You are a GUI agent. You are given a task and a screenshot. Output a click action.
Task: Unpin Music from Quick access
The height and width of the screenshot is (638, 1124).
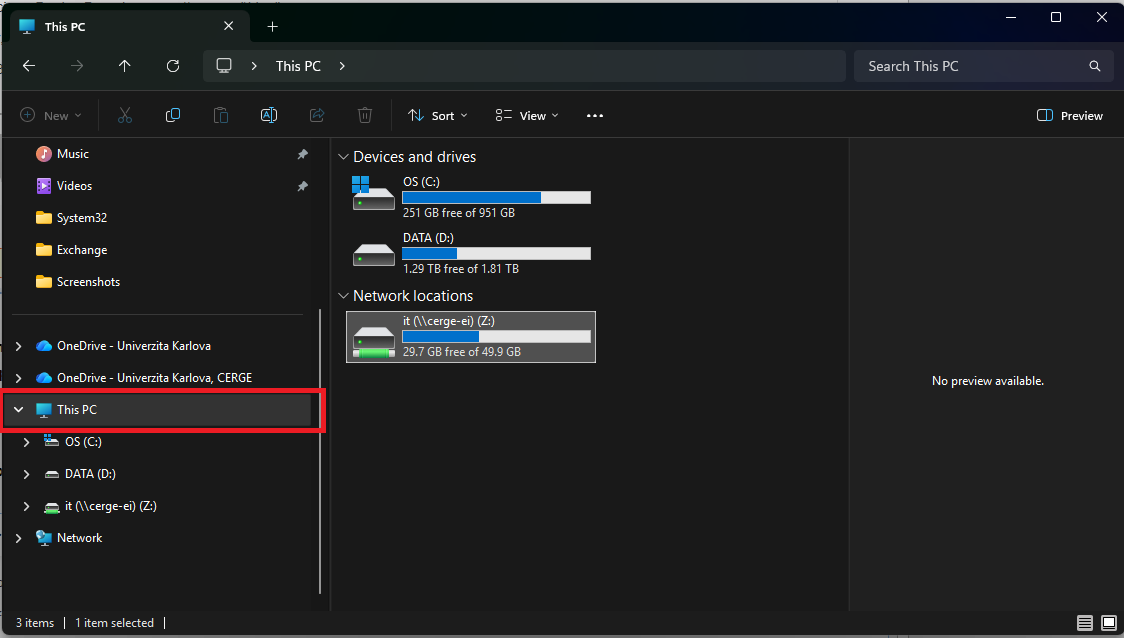click(x=303, y=154)
